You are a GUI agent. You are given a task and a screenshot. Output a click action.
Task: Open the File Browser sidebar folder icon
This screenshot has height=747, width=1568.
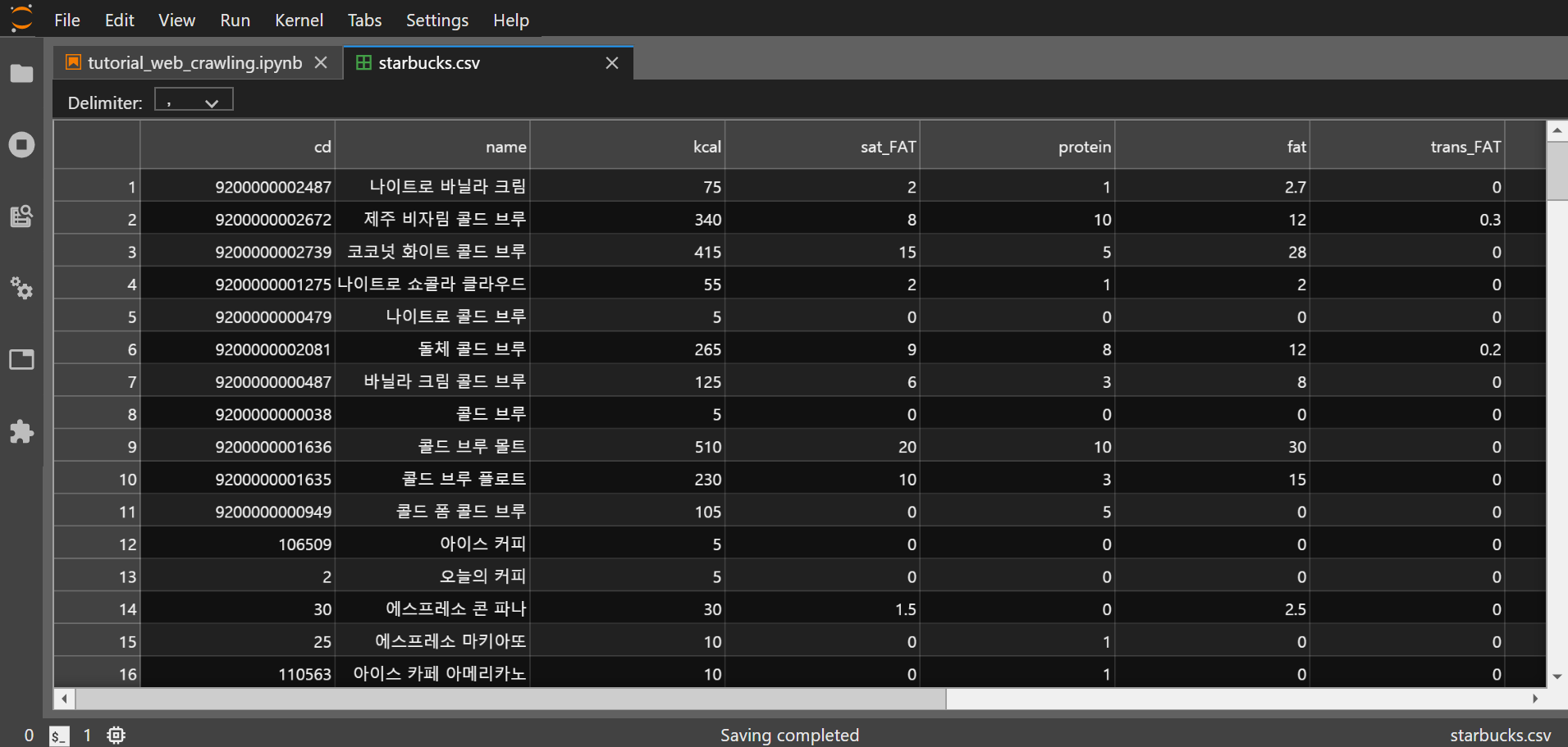coord(21,74)
